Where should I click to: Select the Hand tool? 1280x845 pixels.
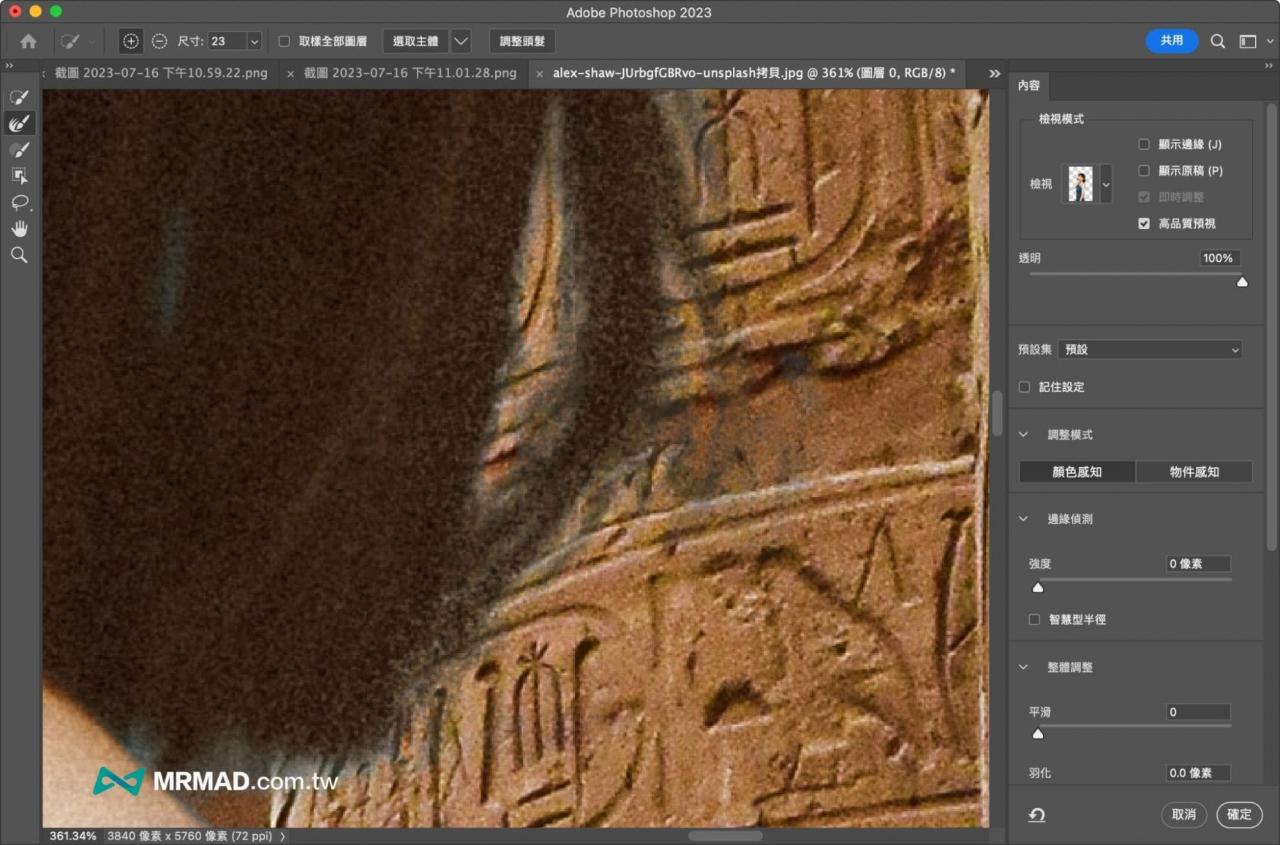19,229
